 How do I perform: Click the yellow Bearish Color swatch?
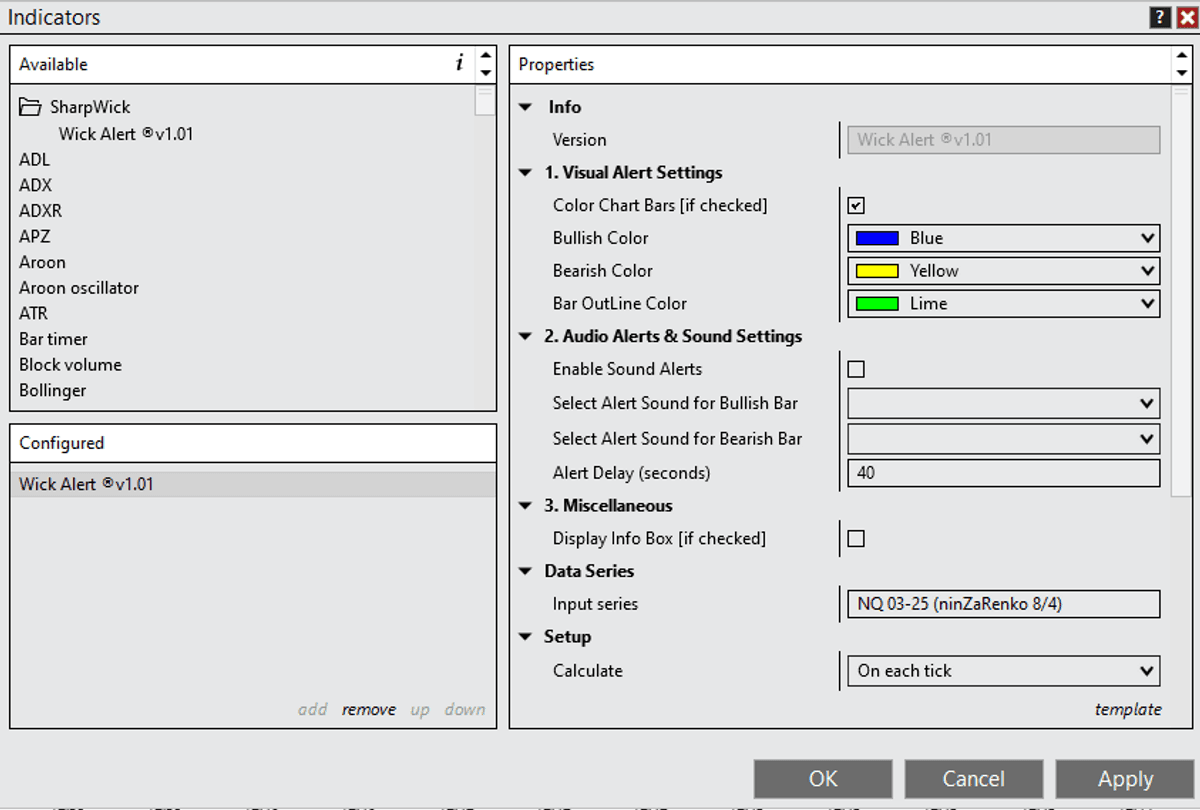(877, 271)
